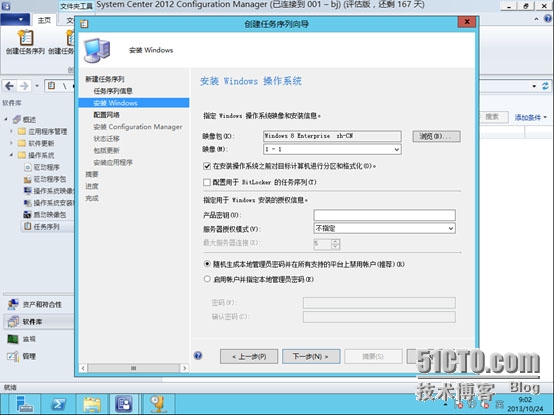This screenshot has height=415, width=554.
Task: Open the 添加条件 dropdown
Action: coord(530,117)
